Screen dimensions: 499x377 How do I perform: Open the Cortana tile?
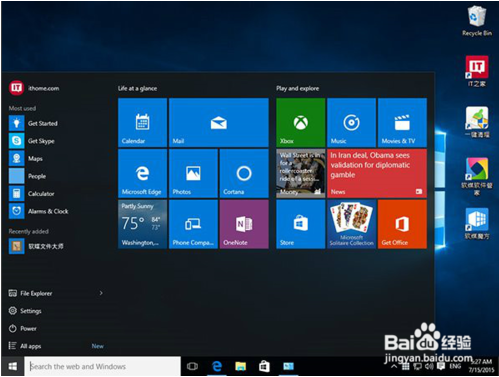click(244, 173)
